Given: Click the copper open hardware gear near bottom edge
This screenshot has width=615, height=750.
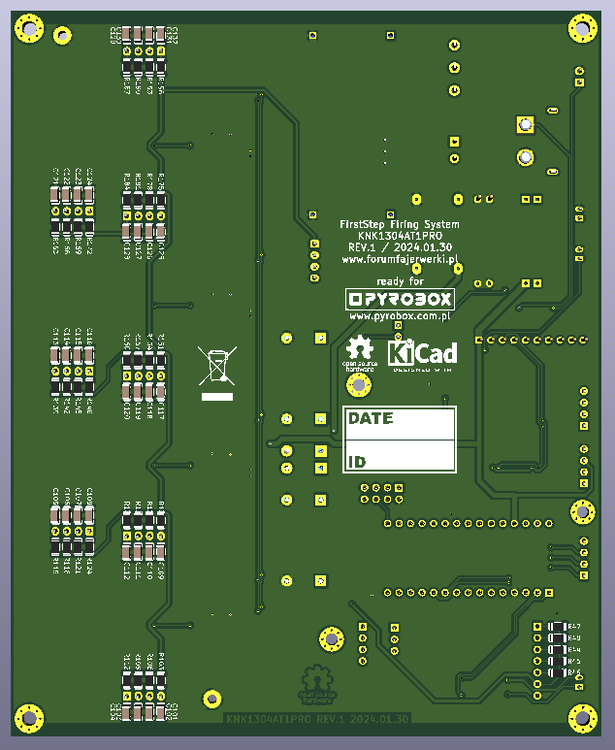Looking at the screenshot, I should point(317,684).
